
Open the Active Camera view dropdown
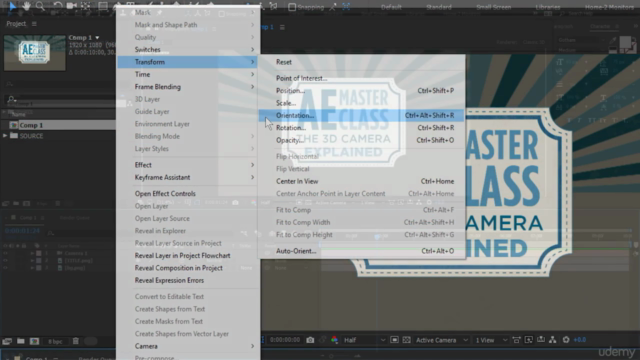click(x=441, y=340)
